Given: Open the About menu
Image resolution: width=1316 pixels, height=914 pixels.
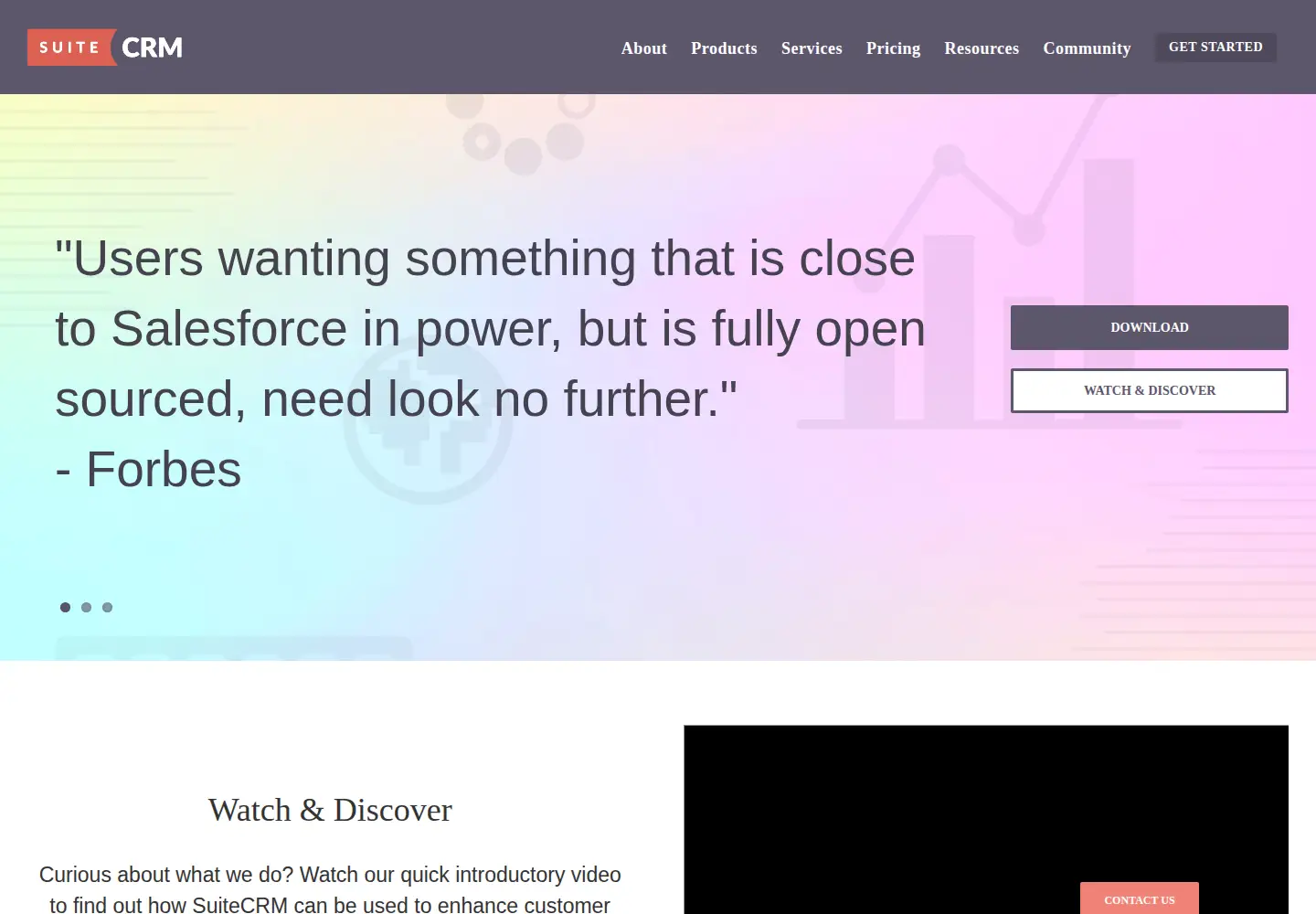Looking at the screenshot, I should [644, 48].
